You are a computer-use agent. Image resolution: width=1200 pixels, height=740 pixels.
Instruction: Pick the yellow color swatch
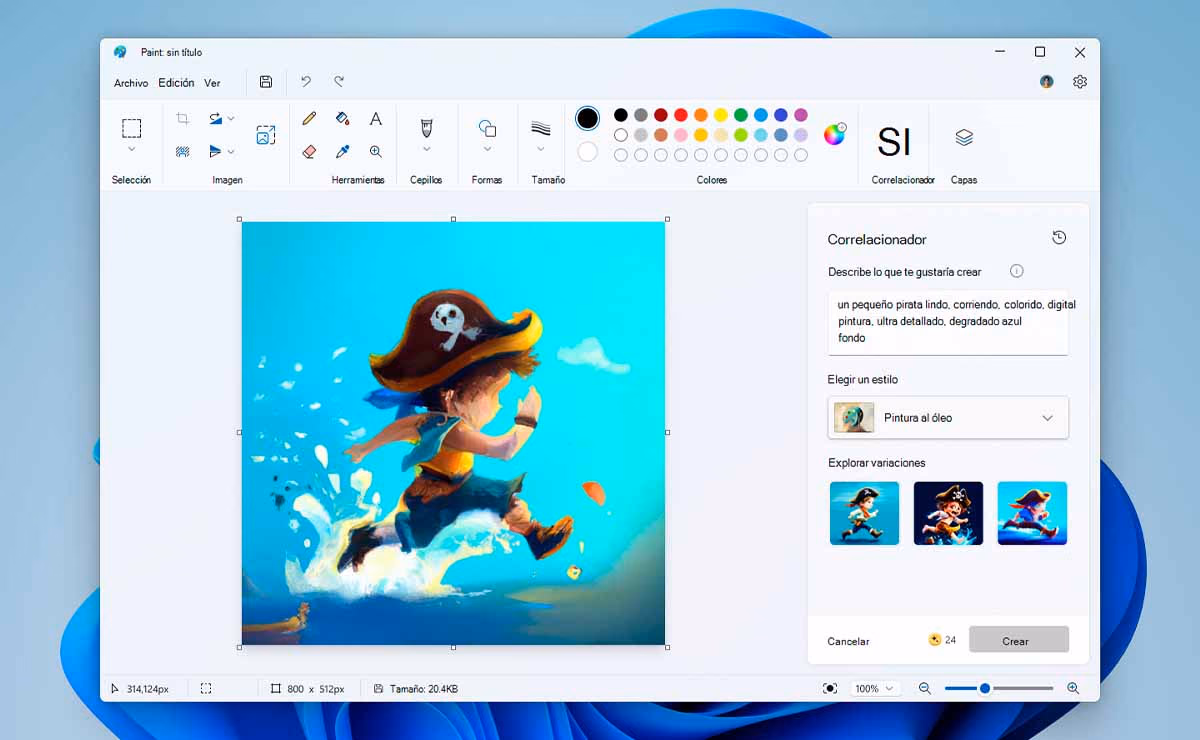[721, 115]
